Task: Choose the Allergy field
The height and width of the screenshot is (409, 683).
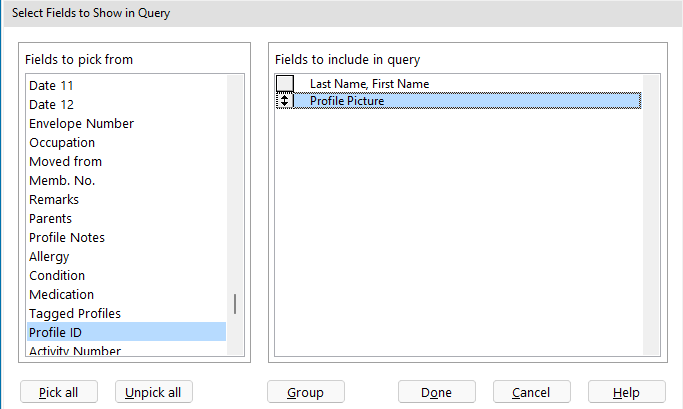Action: pos(49,256)
